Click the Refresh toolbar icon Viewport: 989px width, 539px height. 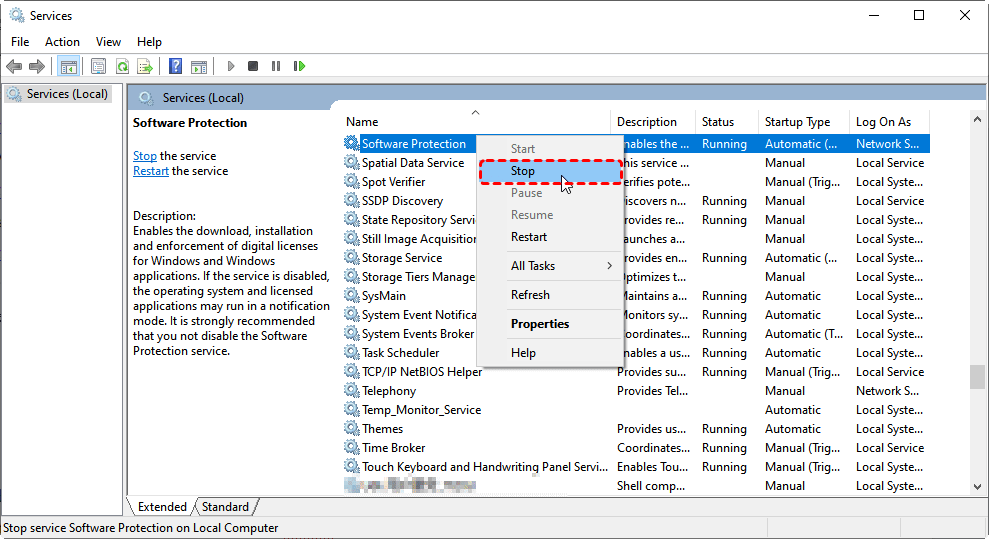tap(122, 66)
